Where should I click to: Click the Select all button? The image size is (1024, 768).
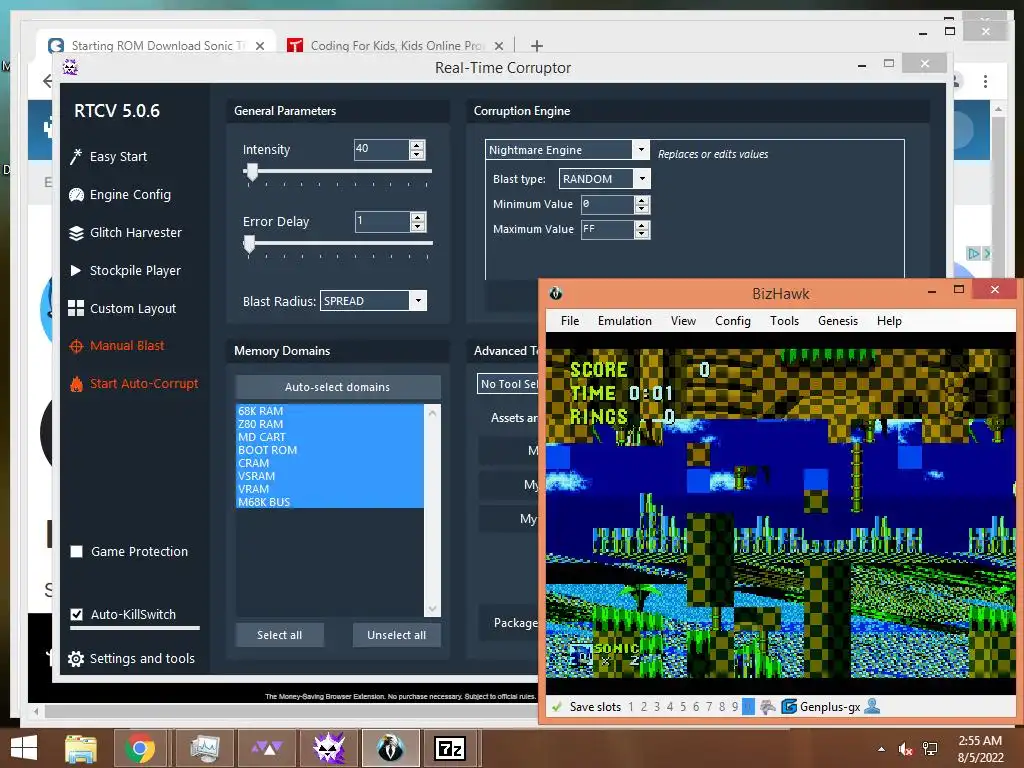tap(280, 635)
